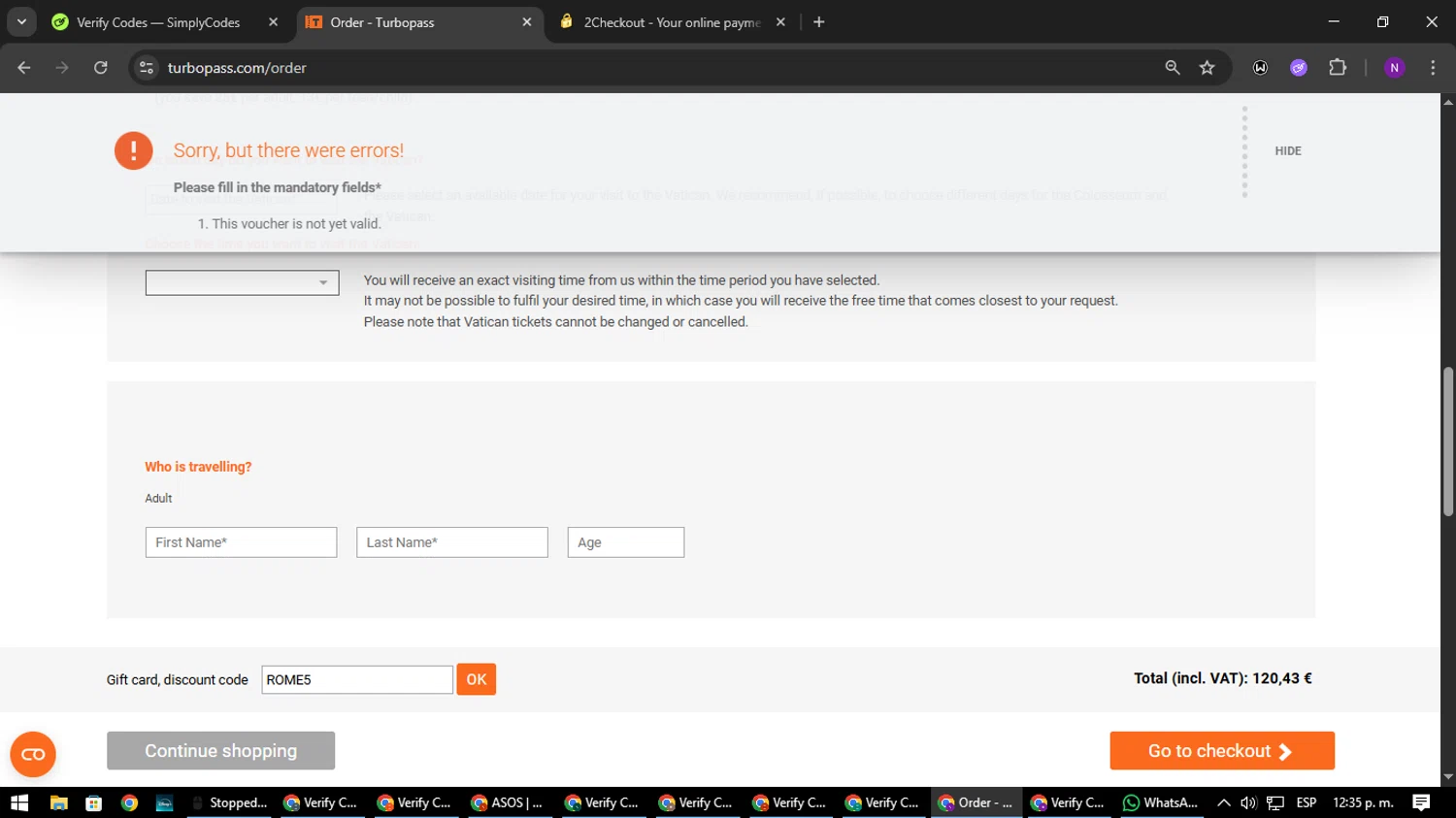Click the scrollbar up arrow
Viewport: 1456px width, 818px height.
pyautogui.click(x=1448, y=101)
